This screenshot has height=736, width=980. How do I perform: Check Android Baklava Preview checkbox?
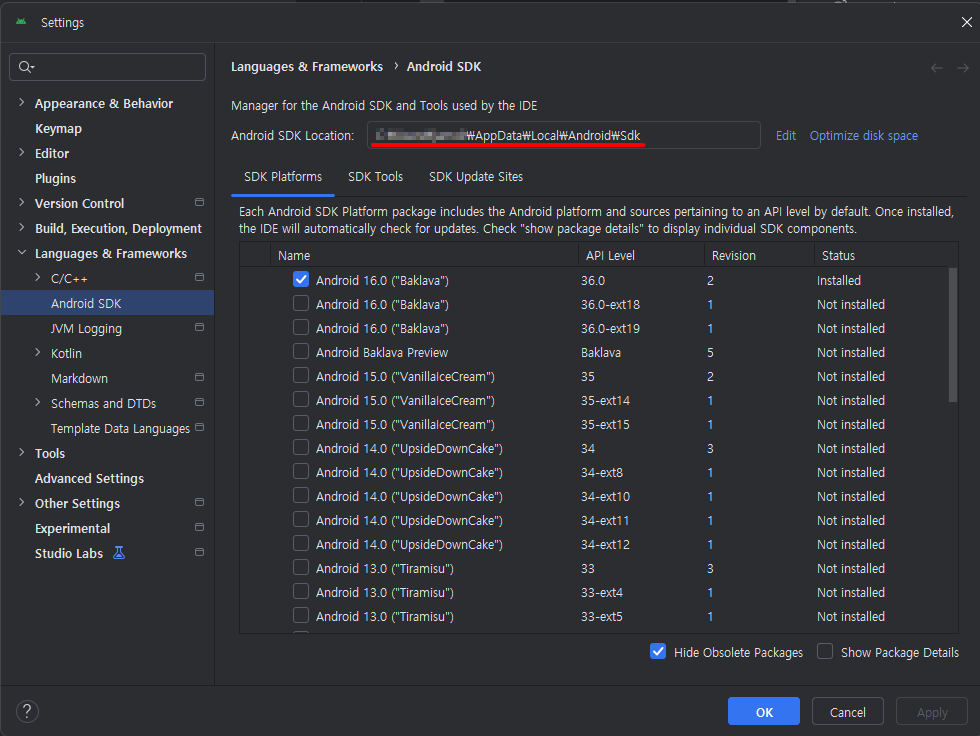301,351
